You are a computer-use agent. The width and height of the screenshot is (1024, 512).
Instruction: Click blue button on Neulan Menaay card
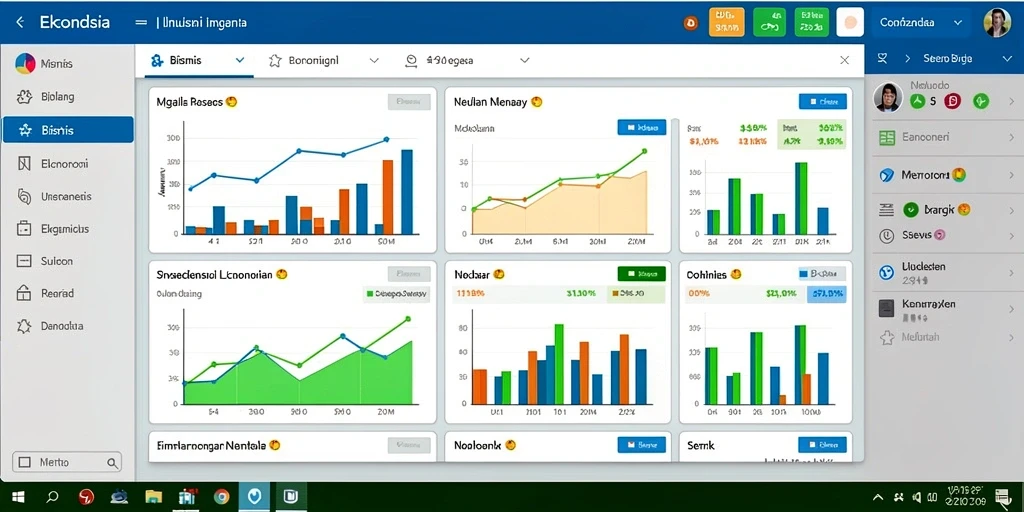click(x=823, y=102)
